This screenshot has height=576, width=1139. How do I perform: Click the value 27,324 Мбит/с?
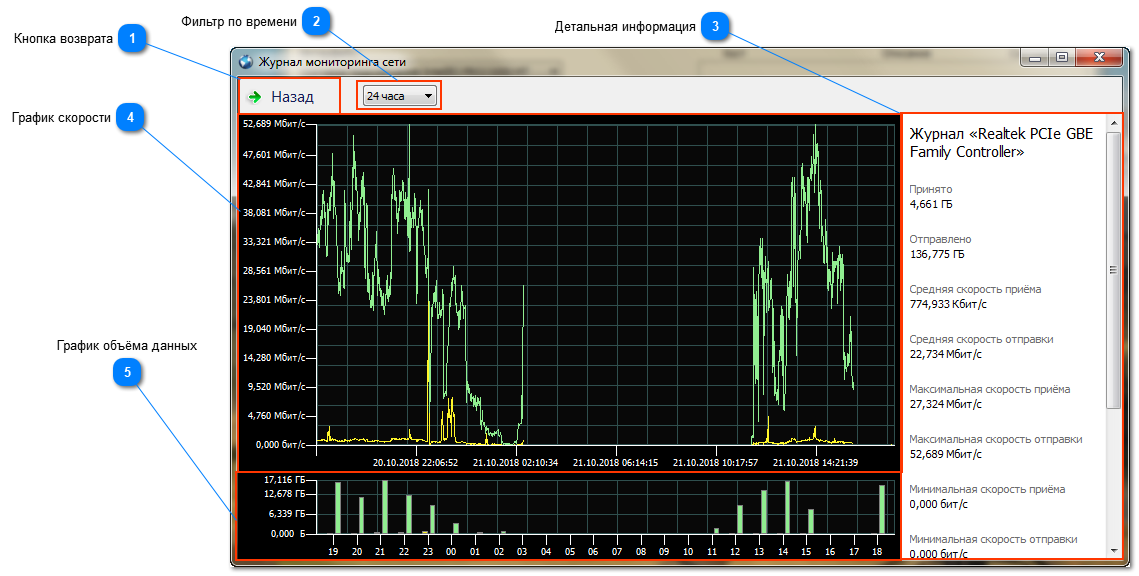(946, 405)
